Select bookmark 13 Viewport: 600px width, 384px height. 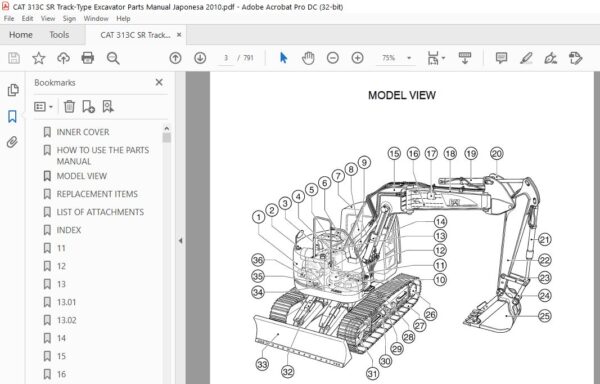[61, 284]
